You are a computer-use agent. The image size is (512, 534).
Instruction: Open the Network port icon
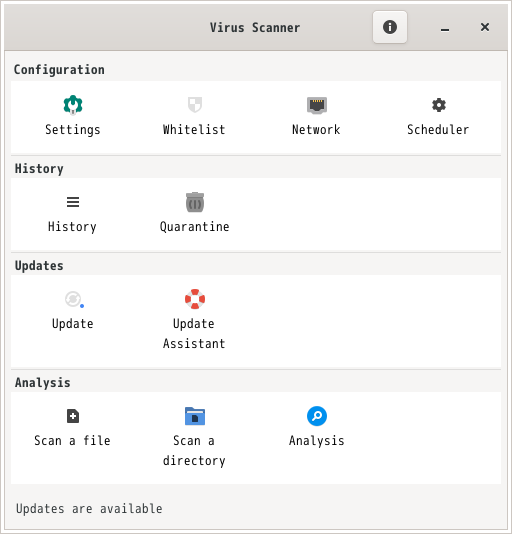click(x=317, y=105)
